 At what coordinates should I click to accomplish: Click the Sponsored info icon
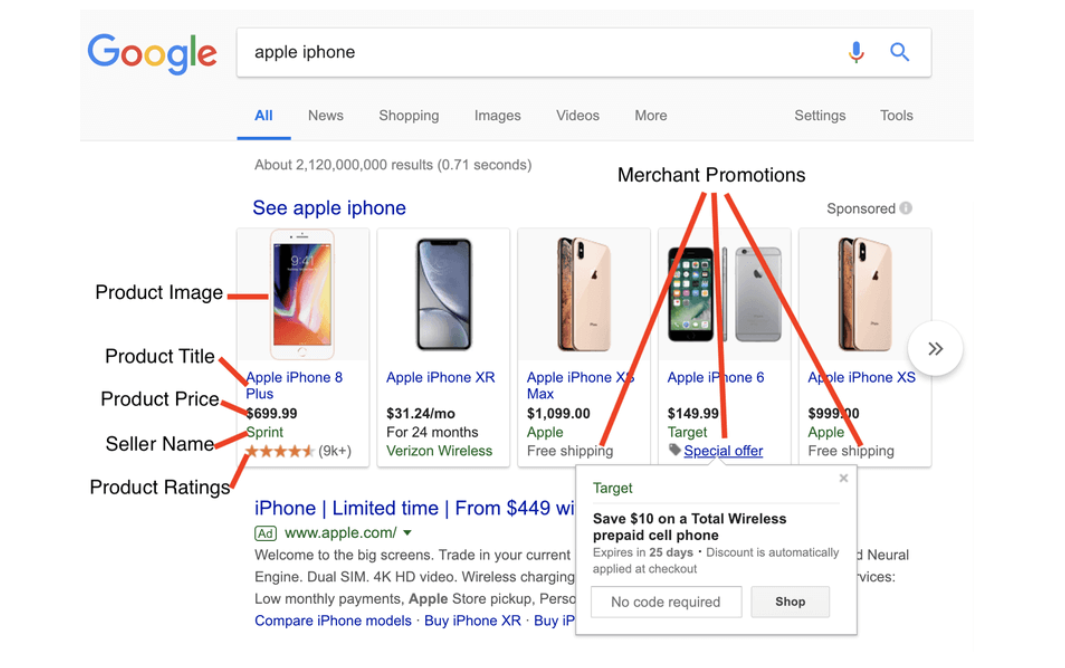pyautogui.click(x=906, y=209)
